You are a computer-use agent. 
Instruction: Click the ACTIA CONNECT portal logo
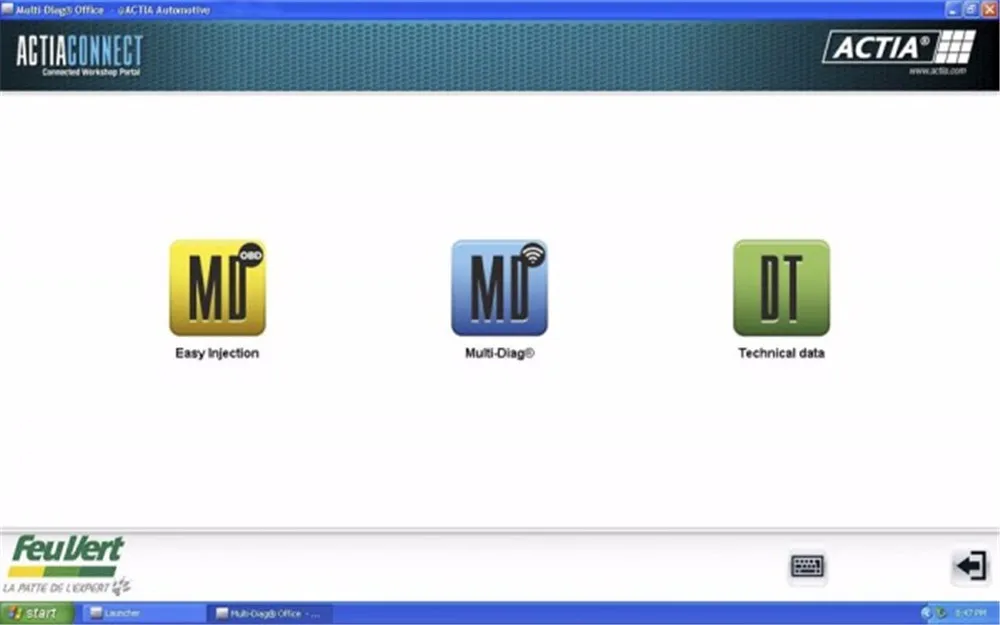[x=80, y=55]
